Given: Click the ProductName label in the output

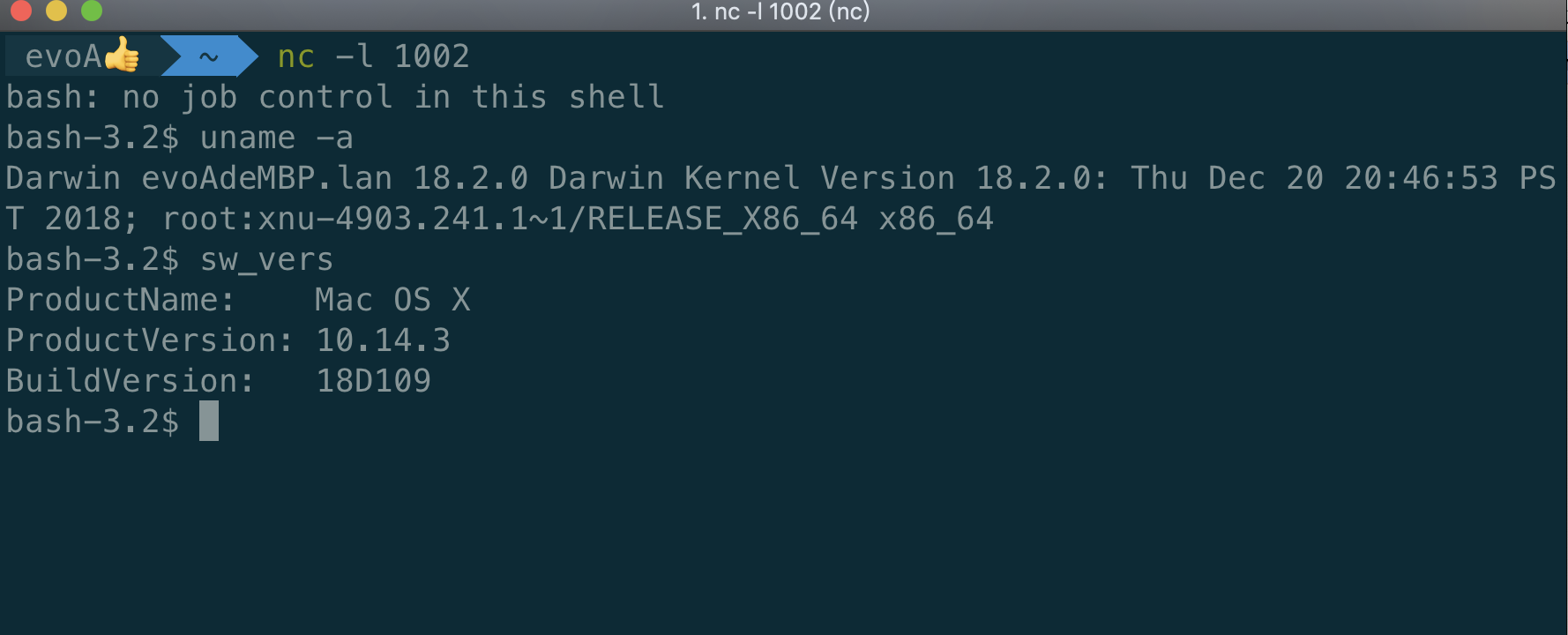Looking at the screenshot, I should [x=121, y=300].
